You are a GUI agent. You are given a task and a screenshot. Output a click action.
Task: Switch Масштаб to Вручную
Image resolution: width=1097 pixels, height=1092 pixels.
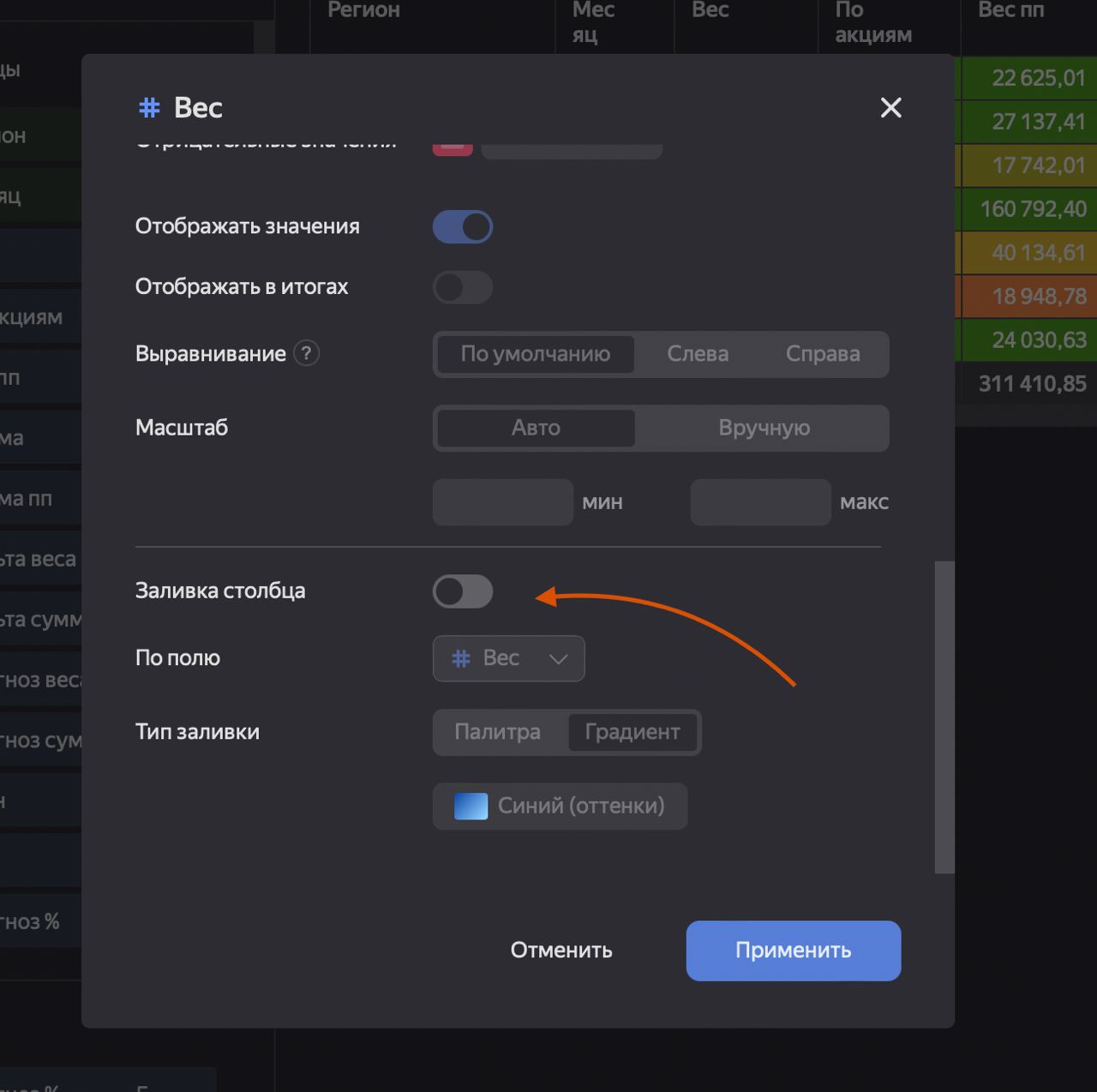click(x=764, y=428)
